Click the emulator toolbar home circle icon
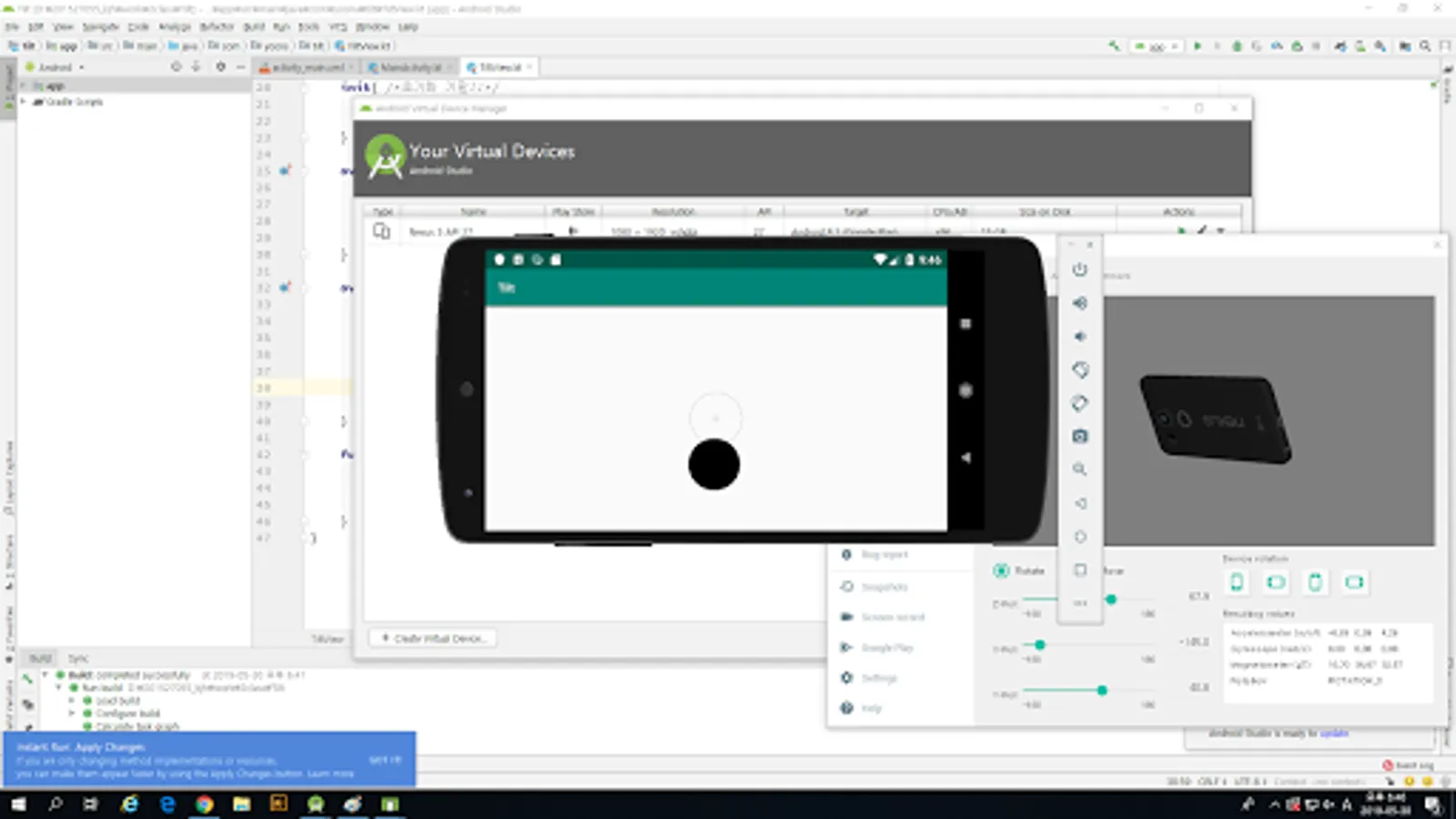The image size is (1456, 819). [x=1079, y=537]
